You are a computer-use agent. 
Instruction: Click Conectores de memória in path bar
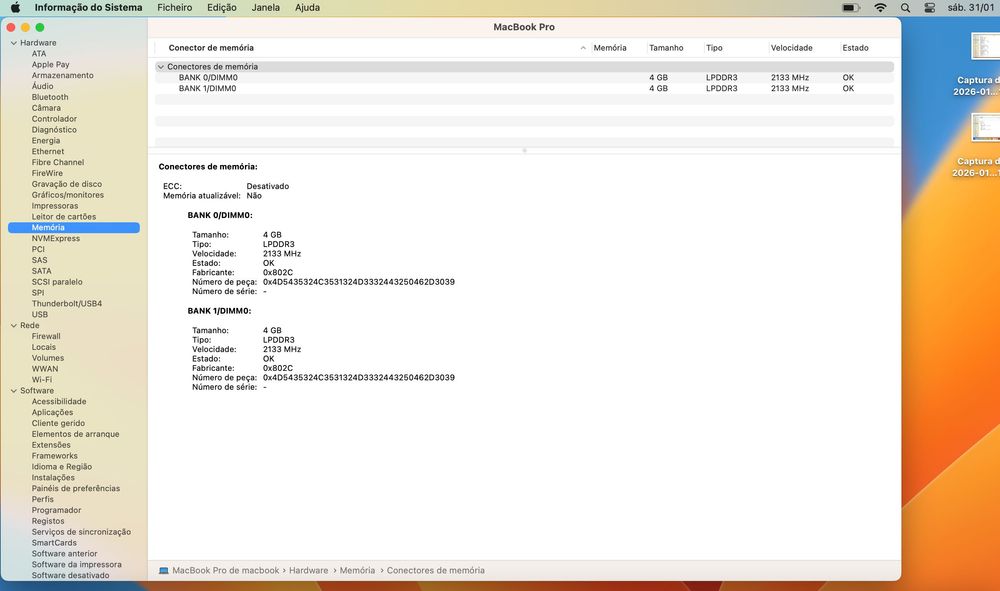coord(436,571)
